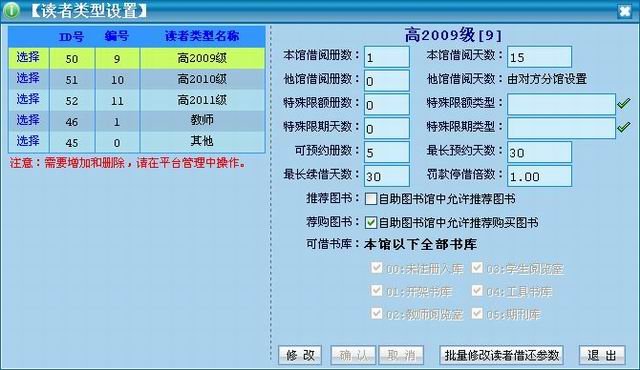Screen dimensions: 640x370
Task: Click the 特殊限额类型 input box
Action: 561,104
